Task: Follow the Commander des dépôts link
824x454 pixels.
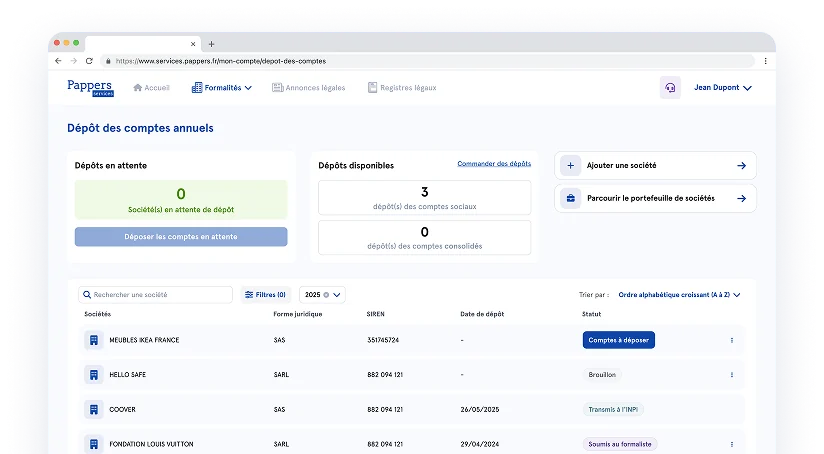Action: pos(494,164)
